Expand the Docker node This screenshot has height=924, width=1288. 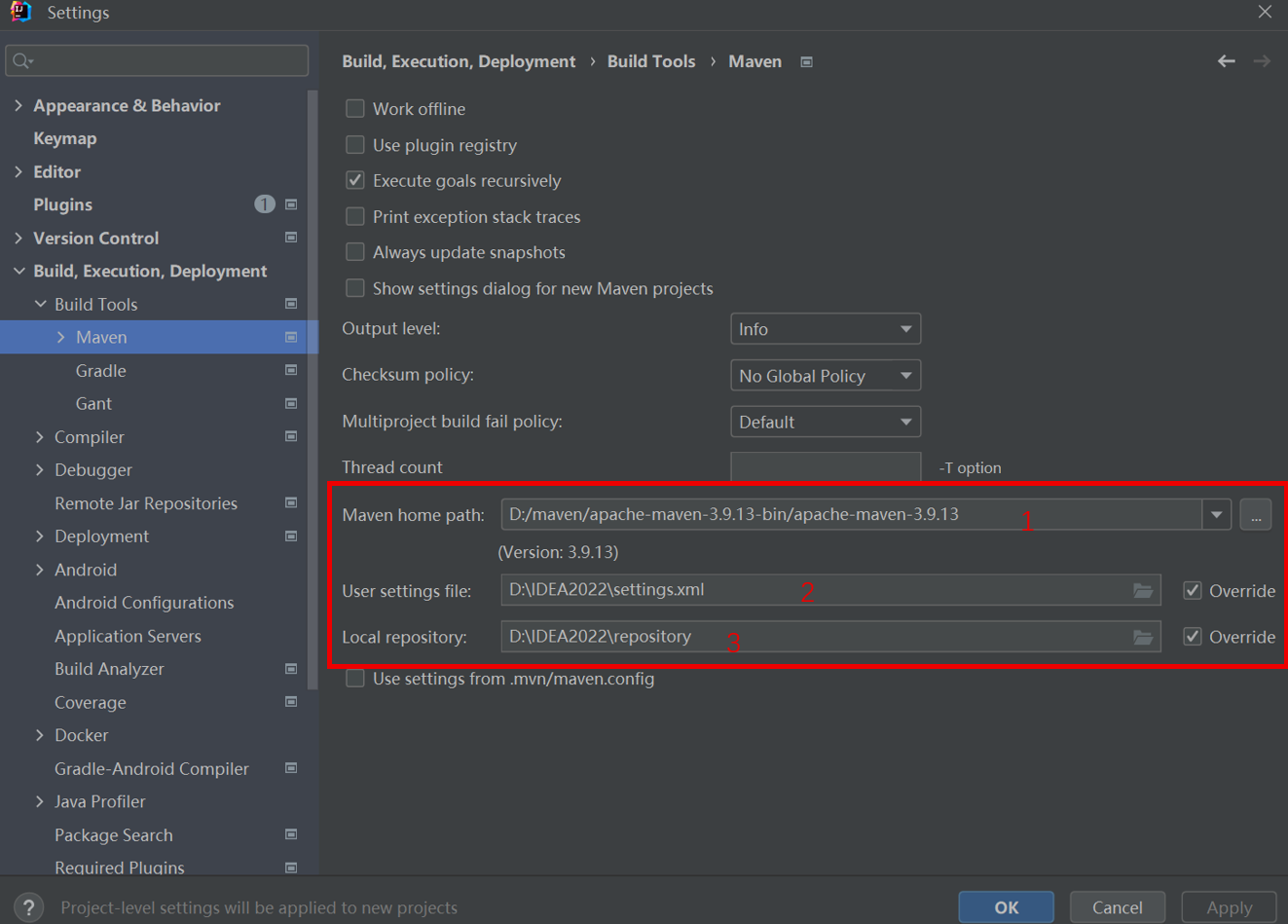40,735
